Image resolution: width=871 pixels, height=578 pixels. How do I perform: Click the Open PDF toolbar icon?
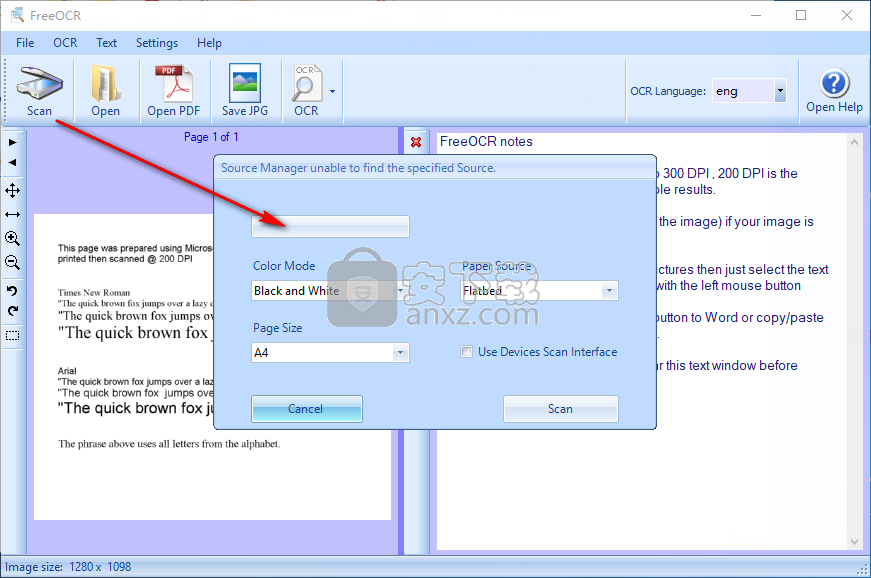click(174, 91)
